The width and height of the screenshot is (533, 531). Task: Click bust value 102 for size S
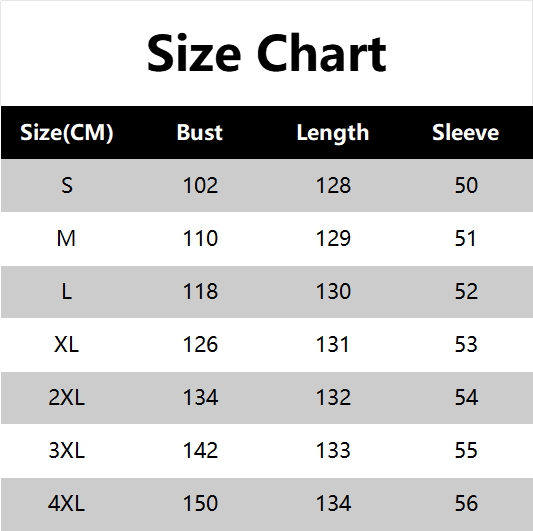pos(200,186)
